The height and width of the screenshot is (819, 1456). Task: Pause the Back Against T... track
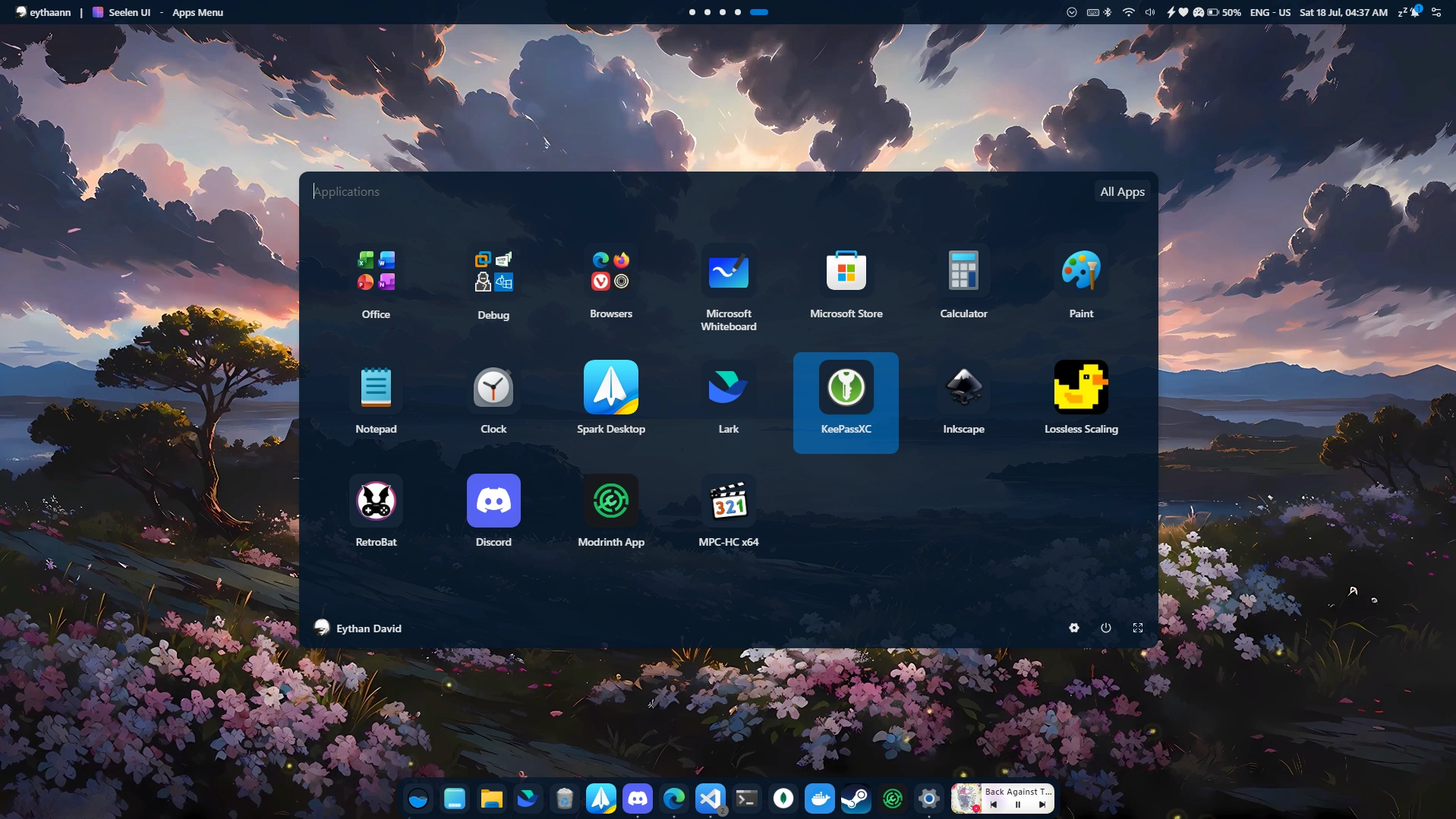coord(1018,805)
